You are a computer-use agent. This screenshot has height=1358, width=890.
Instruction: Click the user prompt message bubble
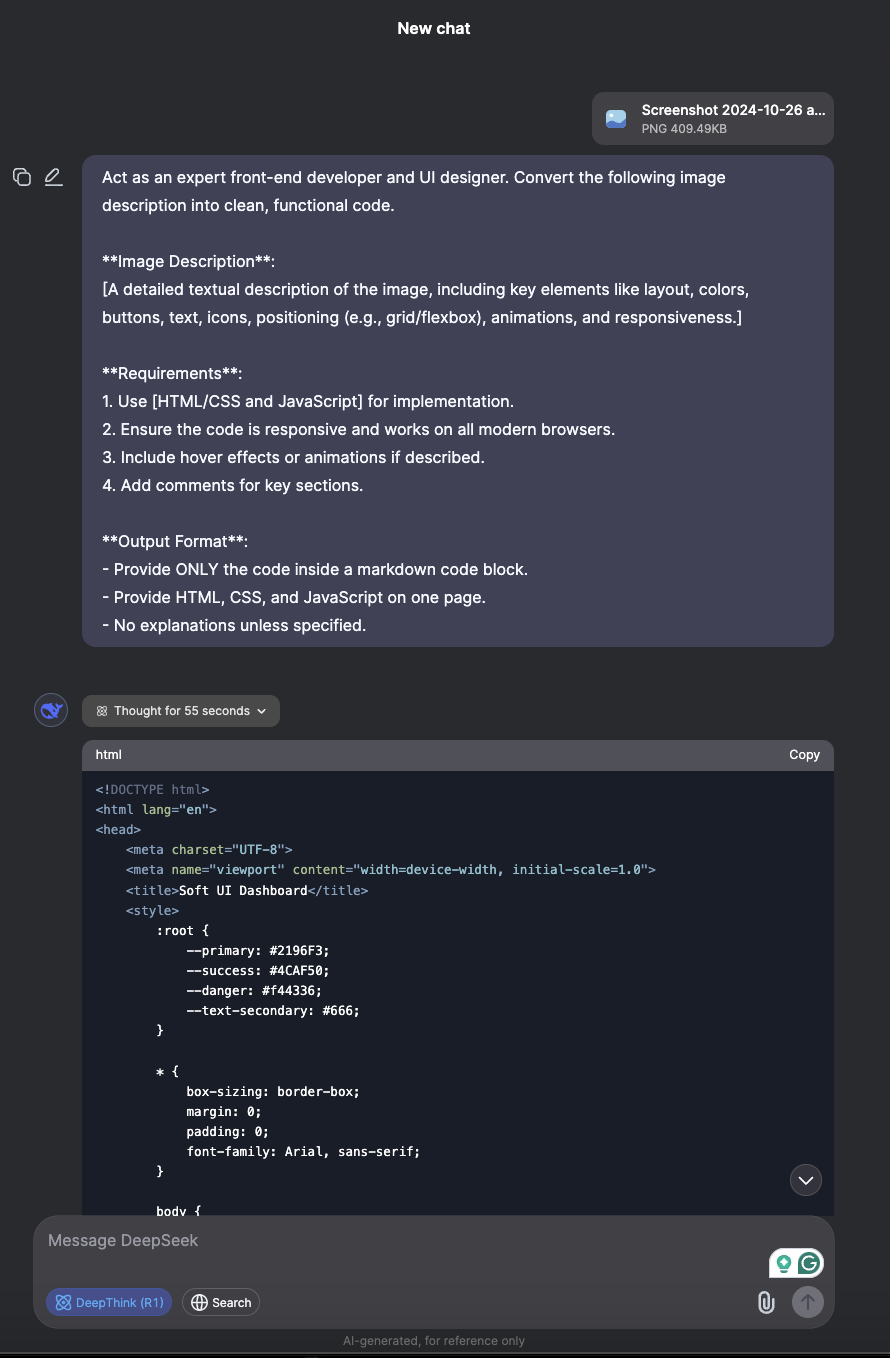click(458, 400)
